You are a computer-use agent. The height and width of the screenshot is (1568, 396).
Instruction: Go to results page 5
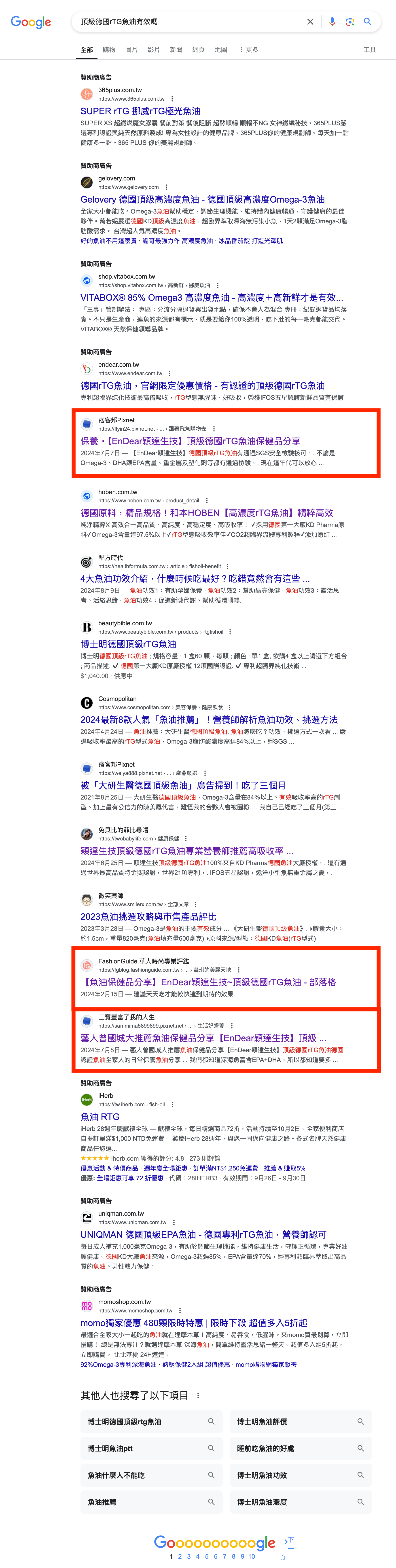click(207, 1556)
